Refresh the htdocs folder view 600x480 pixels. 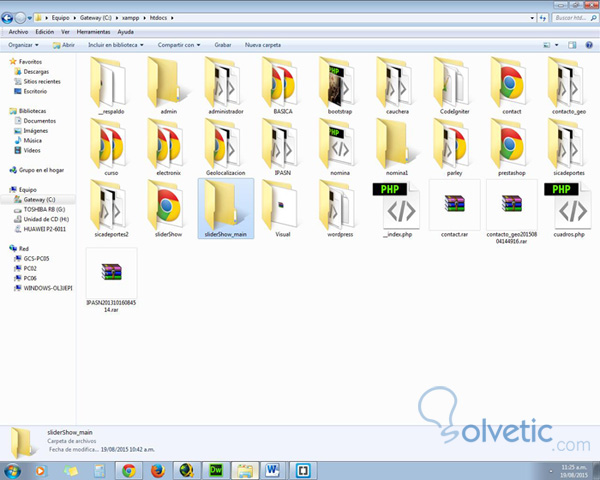(543, 18)
